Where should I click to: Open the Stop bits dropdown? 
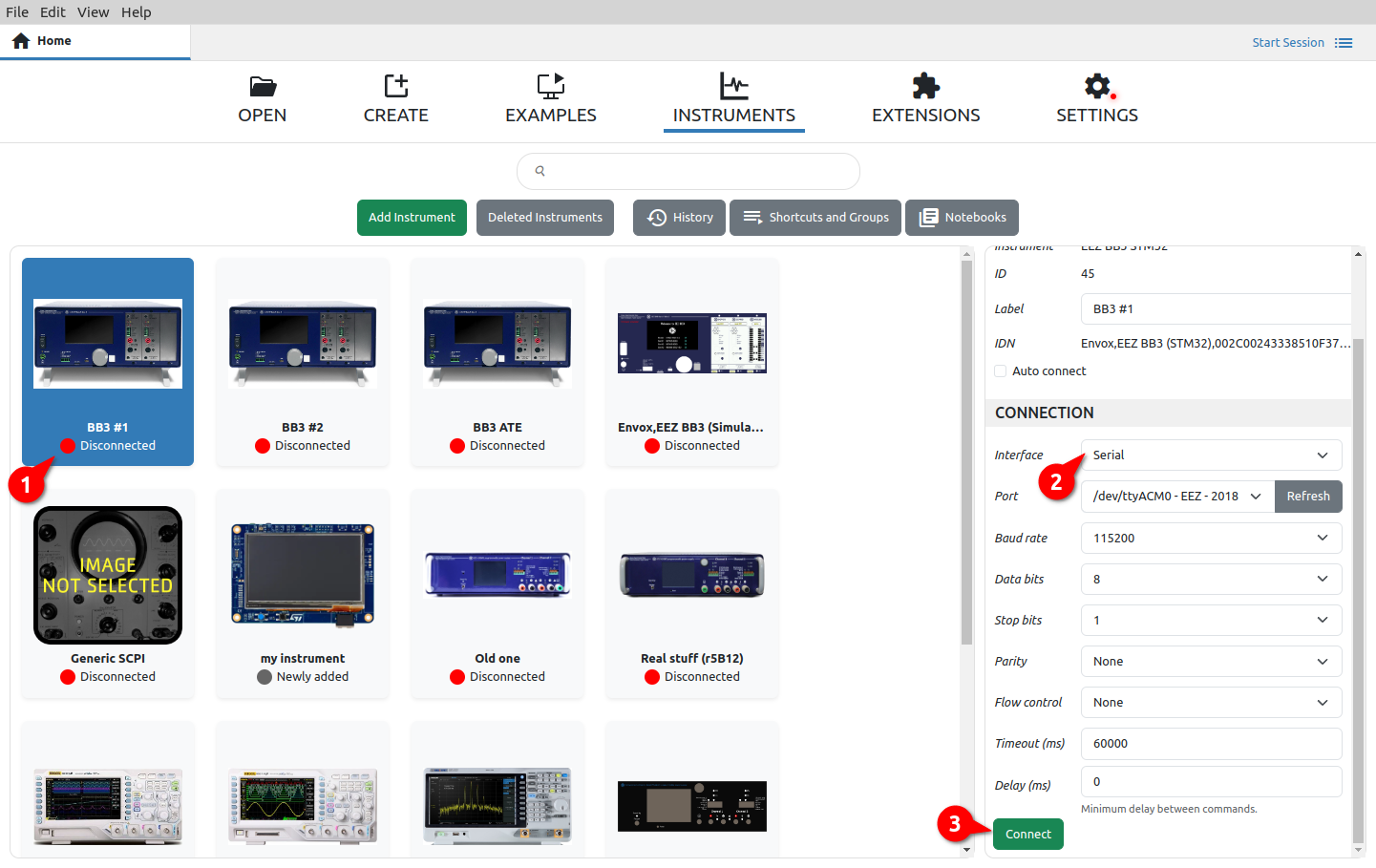tap(1212, 621)
